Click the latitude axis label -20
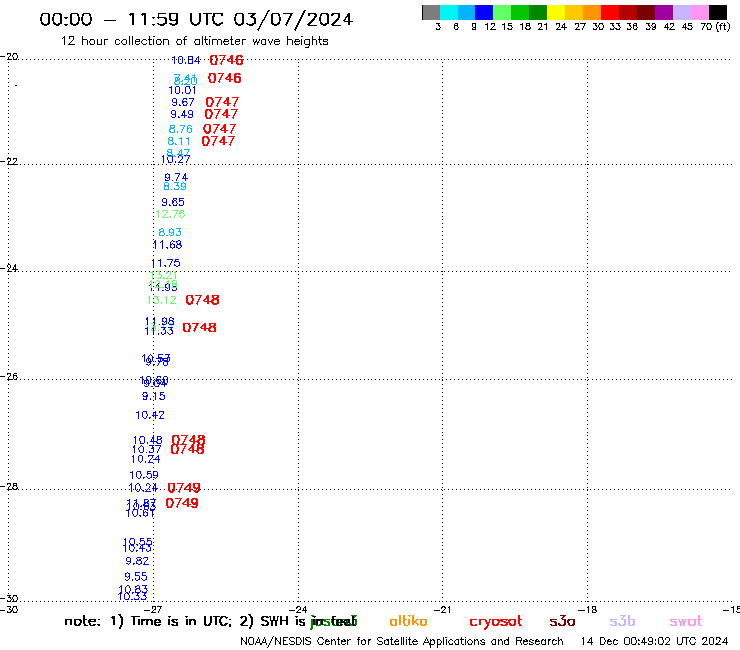The image size is (740, 650). click(x=9, y=57)
